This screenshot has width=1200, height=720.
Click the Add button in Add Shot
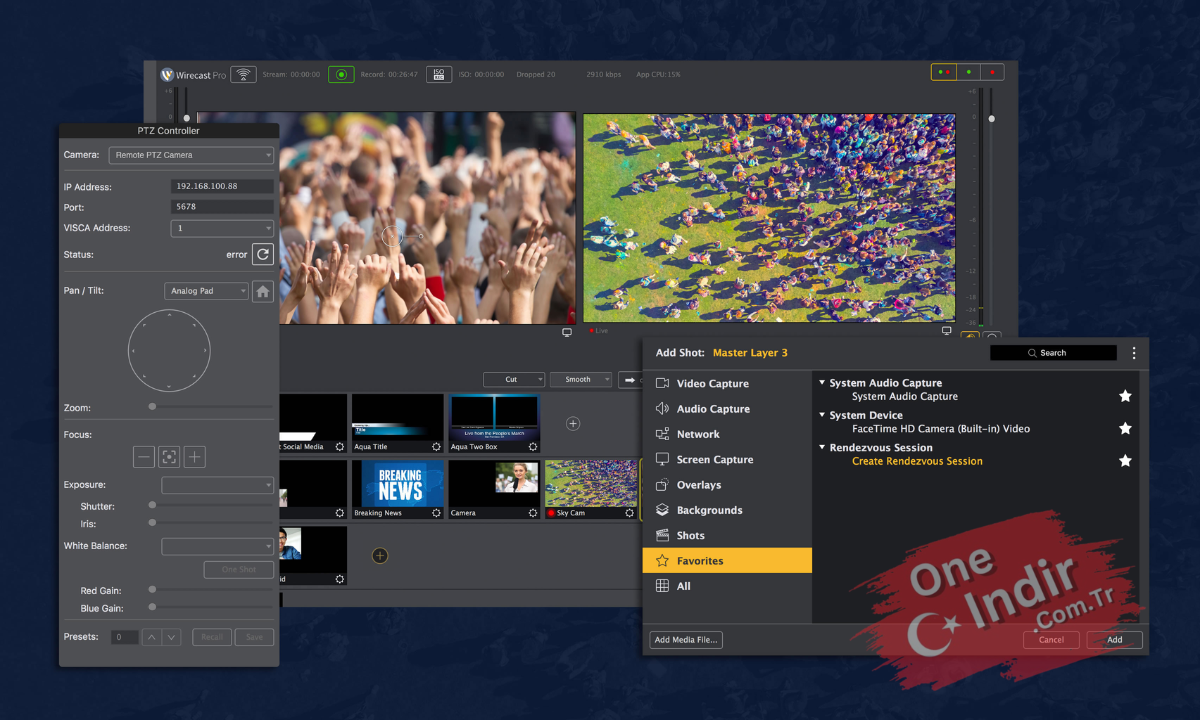[1115, 640]
